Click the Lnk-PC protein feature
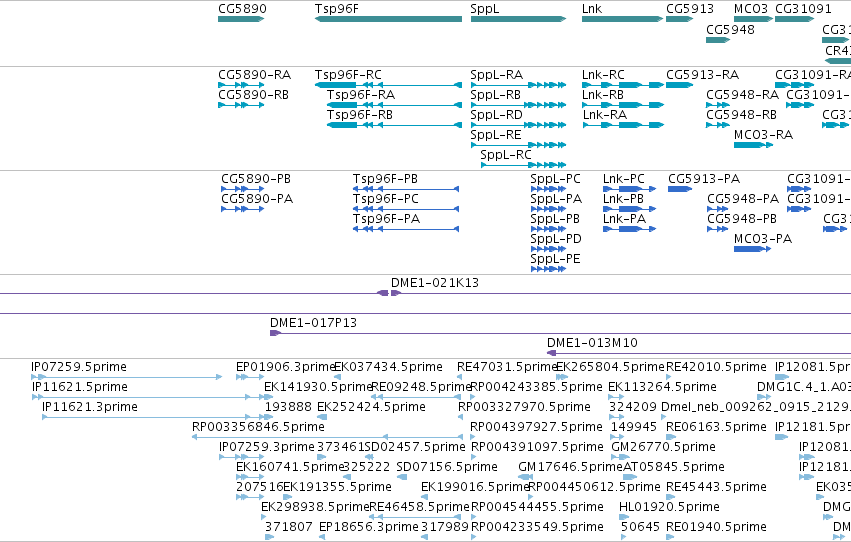 (x=630, y=189)
